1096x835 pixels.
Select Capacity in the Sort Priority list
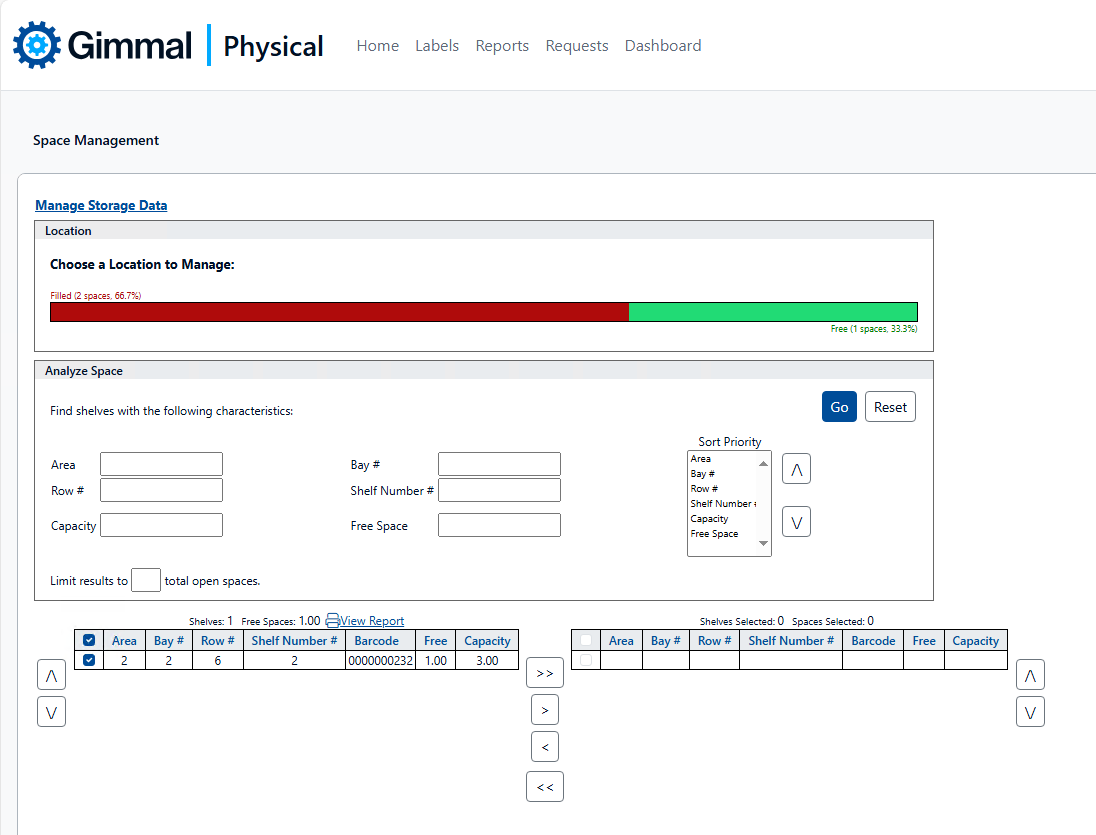pos(709,519)
